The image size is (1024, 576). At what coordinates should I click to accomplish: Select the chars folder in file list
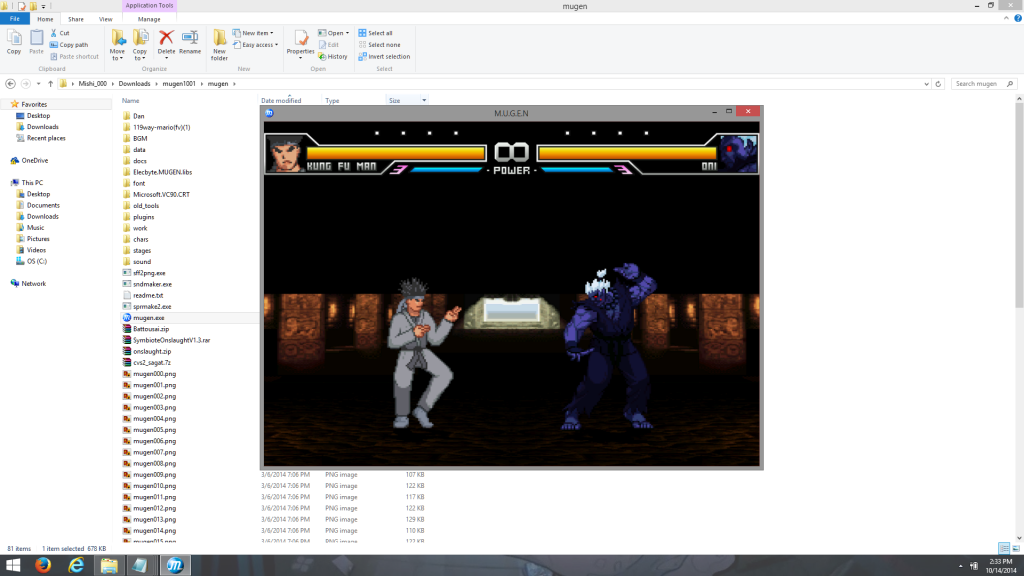pyautogui.click(x=140, y=239)
